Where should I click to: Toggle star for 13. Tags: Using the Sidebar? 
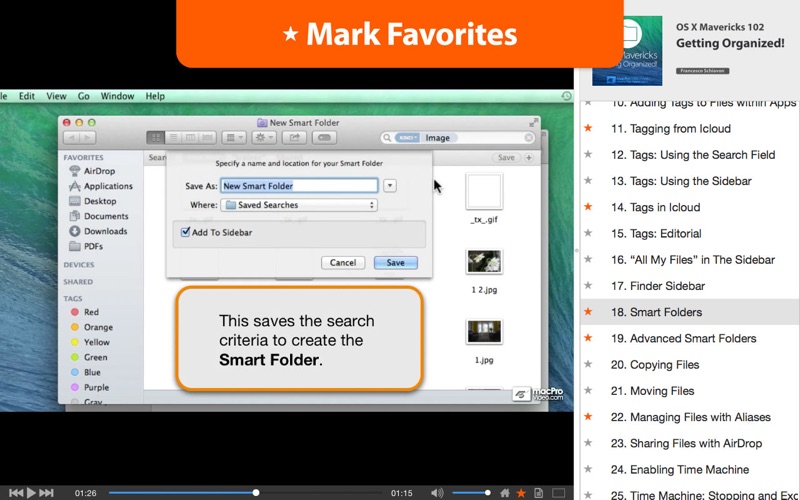[x=588, y=181]
